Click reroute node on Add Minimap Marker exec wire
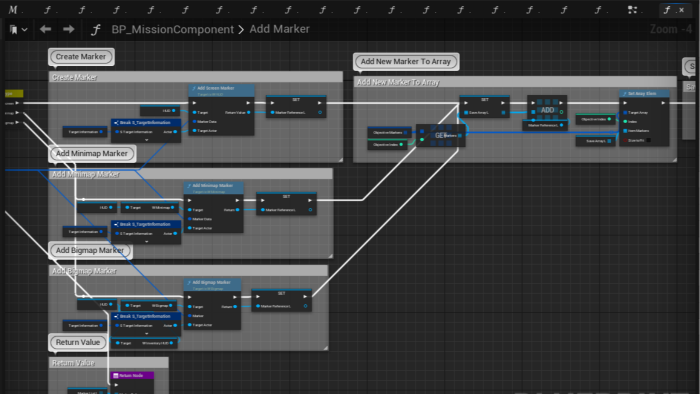Screen dimensions: 700x394 (x=83, y=199)
